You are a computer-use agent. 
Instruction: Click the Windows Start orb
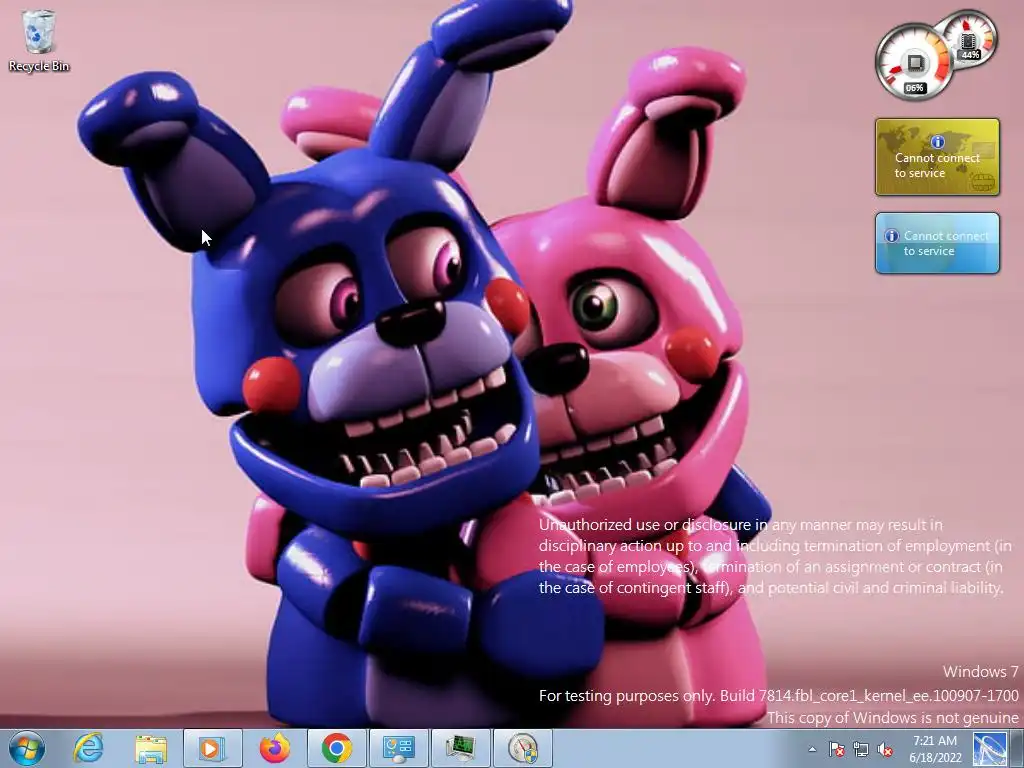(27, 748)
